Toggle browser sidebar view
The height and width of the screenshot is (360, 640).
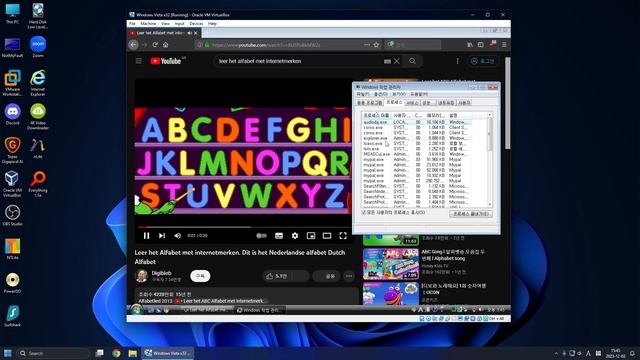click(x=480, y=44)
